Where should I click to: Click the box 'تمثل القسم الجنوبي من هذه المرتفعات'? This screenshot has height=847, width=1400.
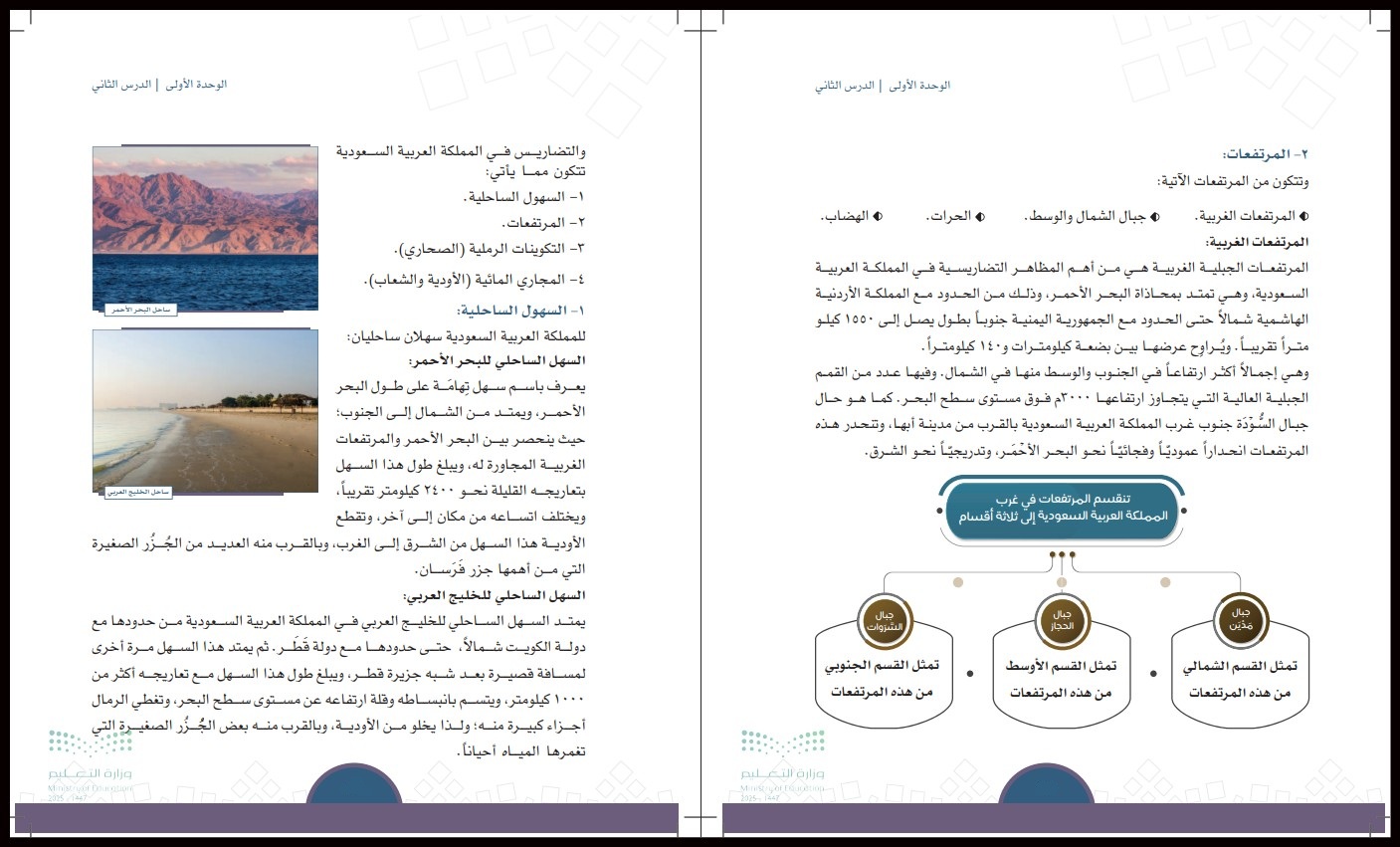point(884,675)
